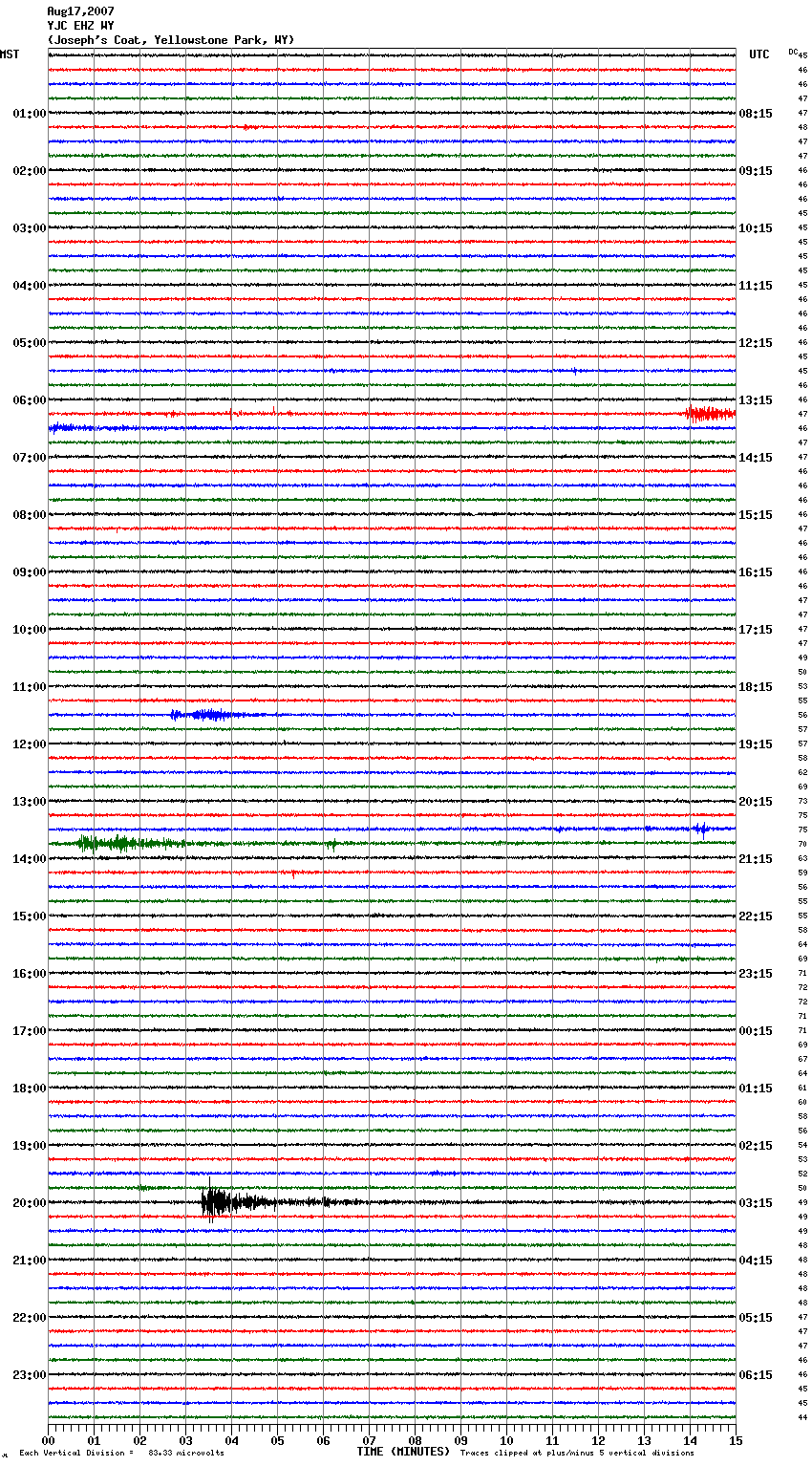Click the 00:15 UTC time label
Image resolution: width=812 pixels, height=1466 pixels.
click(x=756, y=1031)
